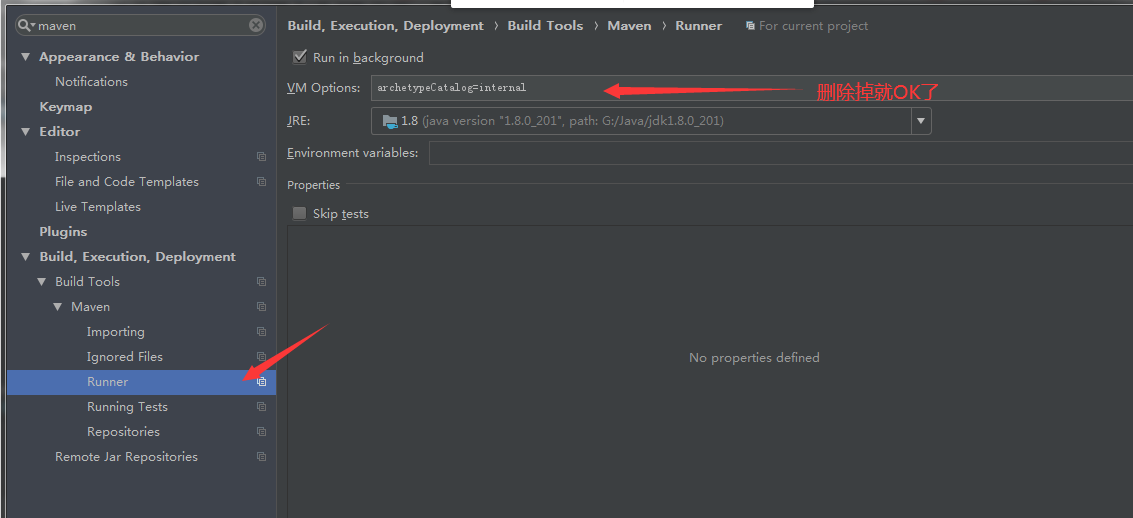The width and height of the screenshot is (1133, 518).
Task: Select Appearance & Behavior heading
Action: coord(119,56)
